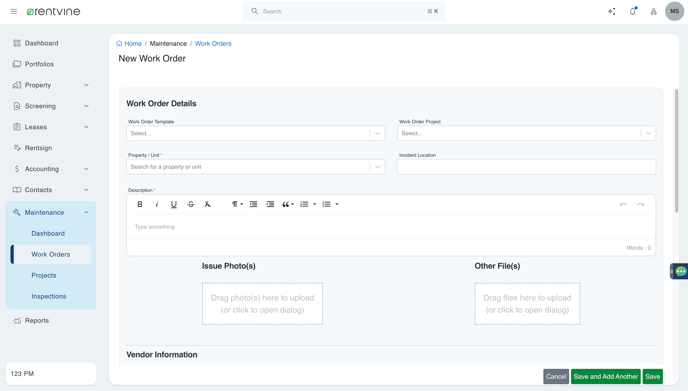Open MS user avatar menu
688x391 pixels.
tap(674, 11)
